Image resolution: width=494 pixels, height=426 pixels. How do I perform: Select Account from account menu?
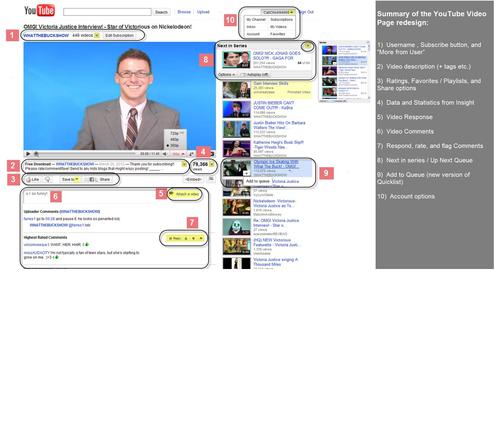(x=253, y=34)
